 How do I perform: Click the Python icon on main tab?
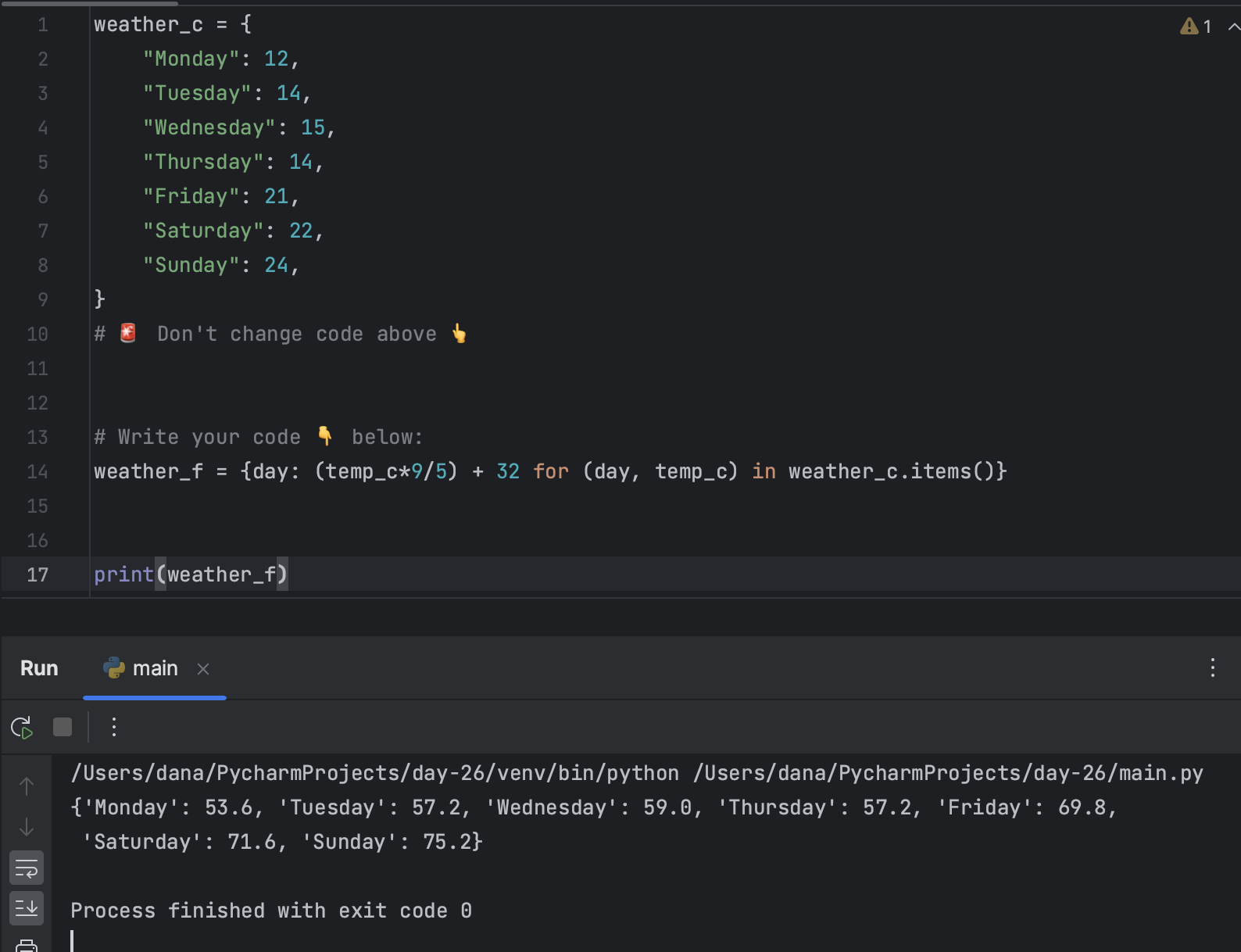pos(114,667)
